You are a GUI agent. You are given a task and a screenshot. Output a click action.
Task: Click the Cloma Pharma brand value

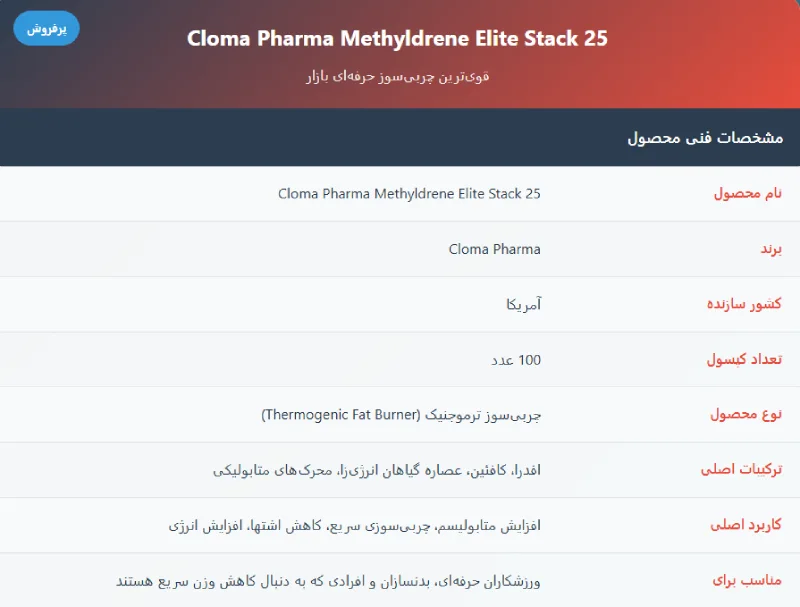(494, 249)
